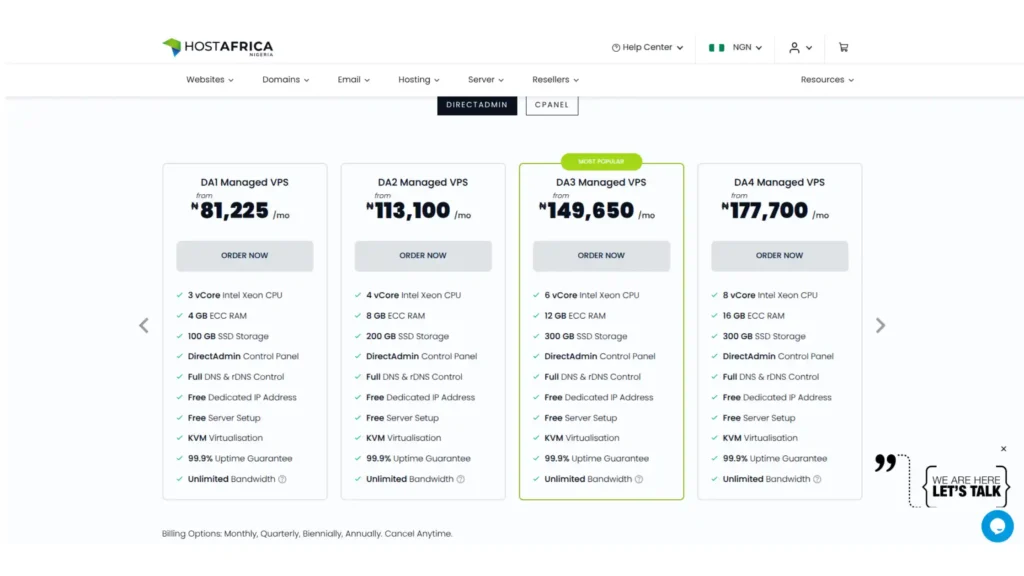The width and height of the screenshot is (1024, 576).
Task: Close the Let's Talk chat prompt
Action: point(1004,449)
